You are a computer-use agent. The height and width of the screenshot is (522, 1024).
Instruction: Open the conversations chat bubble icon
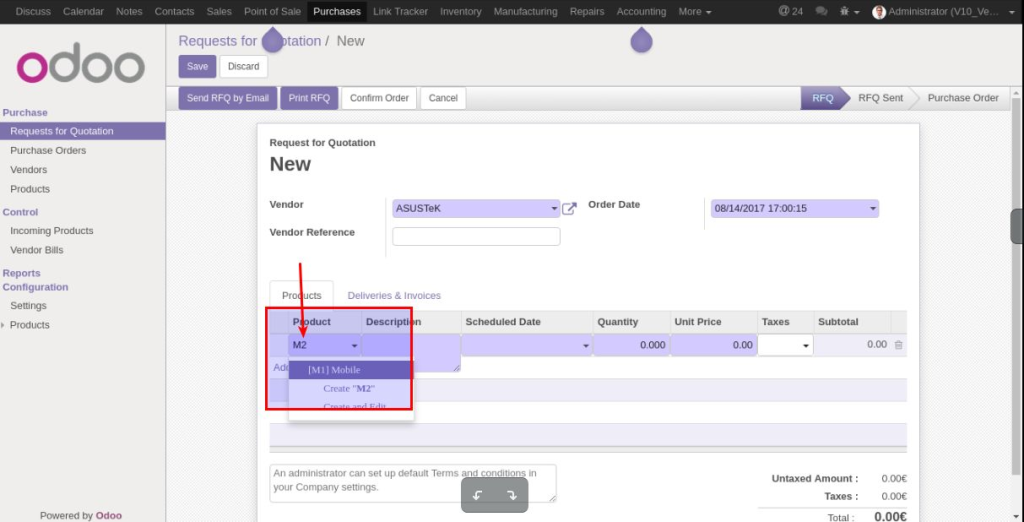click(x=821, y=12)
